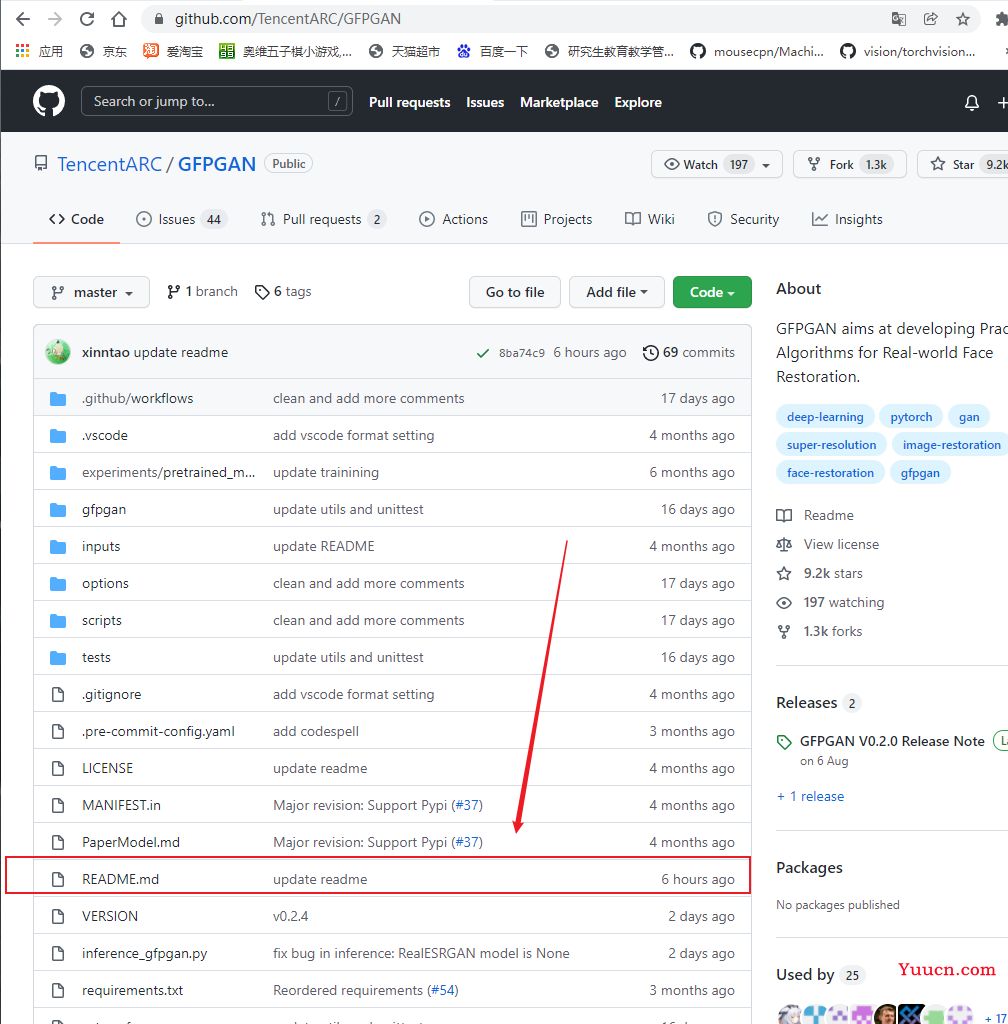Screen dimensions: 1008x1024
Task: Click the folder icon of the gfpgan row
Action: click(x=58, y=509)
